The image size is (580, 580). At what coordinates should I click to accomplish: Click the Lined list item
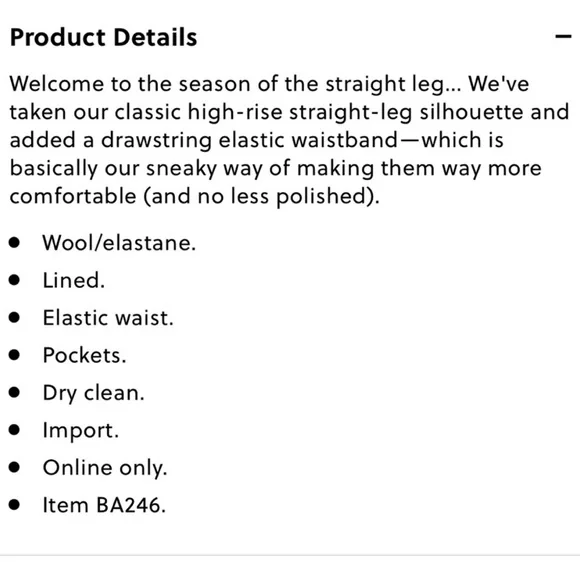[74, 280]
